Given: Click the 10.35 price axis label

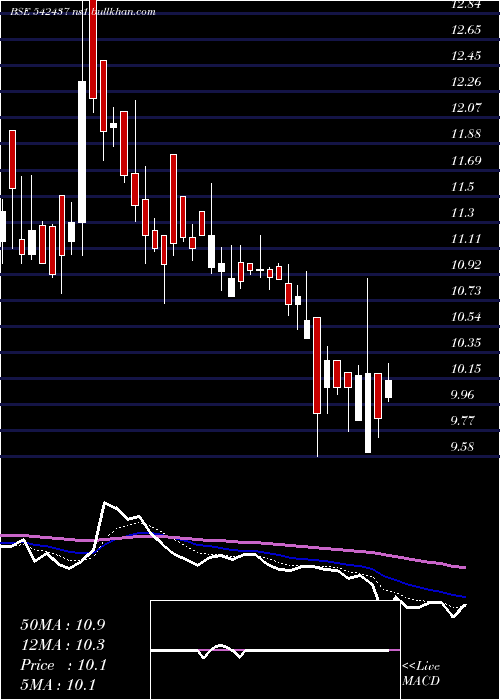Looking at the screenshot, I should [x=466, y=343].
